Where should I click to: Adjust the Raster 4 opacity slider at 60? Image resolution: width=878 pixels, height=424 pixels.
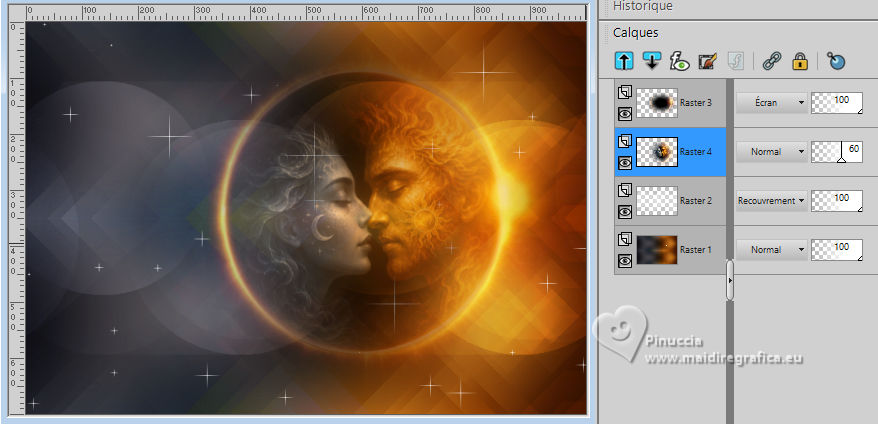pos(837,152)
